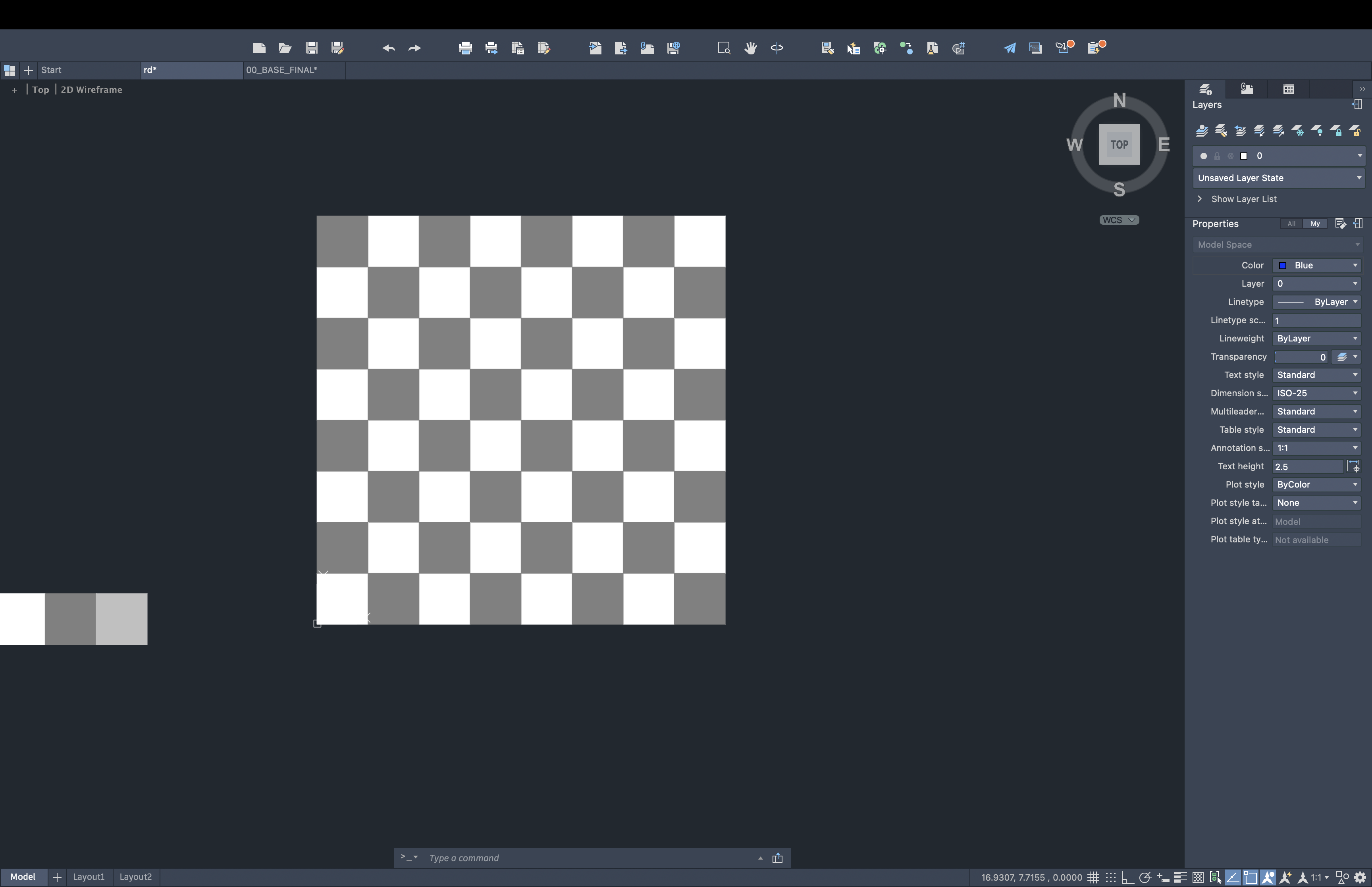Click the Save floppy disk icon

click(312, 48)
